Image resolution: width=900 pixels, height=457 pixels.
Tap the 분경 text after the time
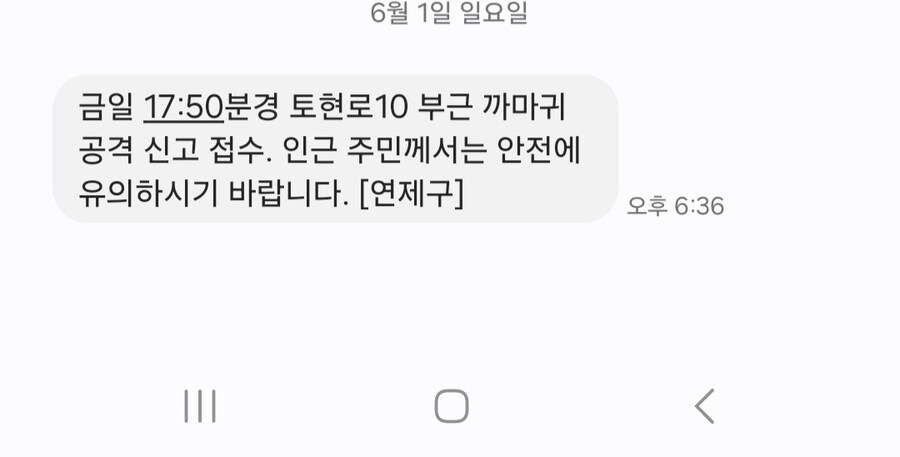point(251,107)
